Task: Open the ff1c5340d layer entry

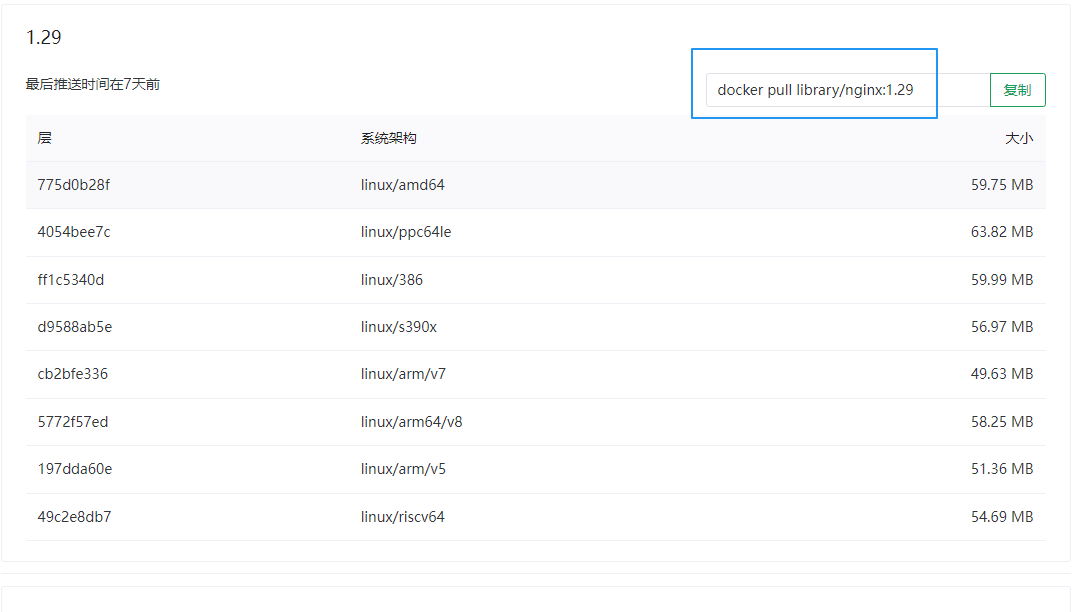Action: coord(71,280)
